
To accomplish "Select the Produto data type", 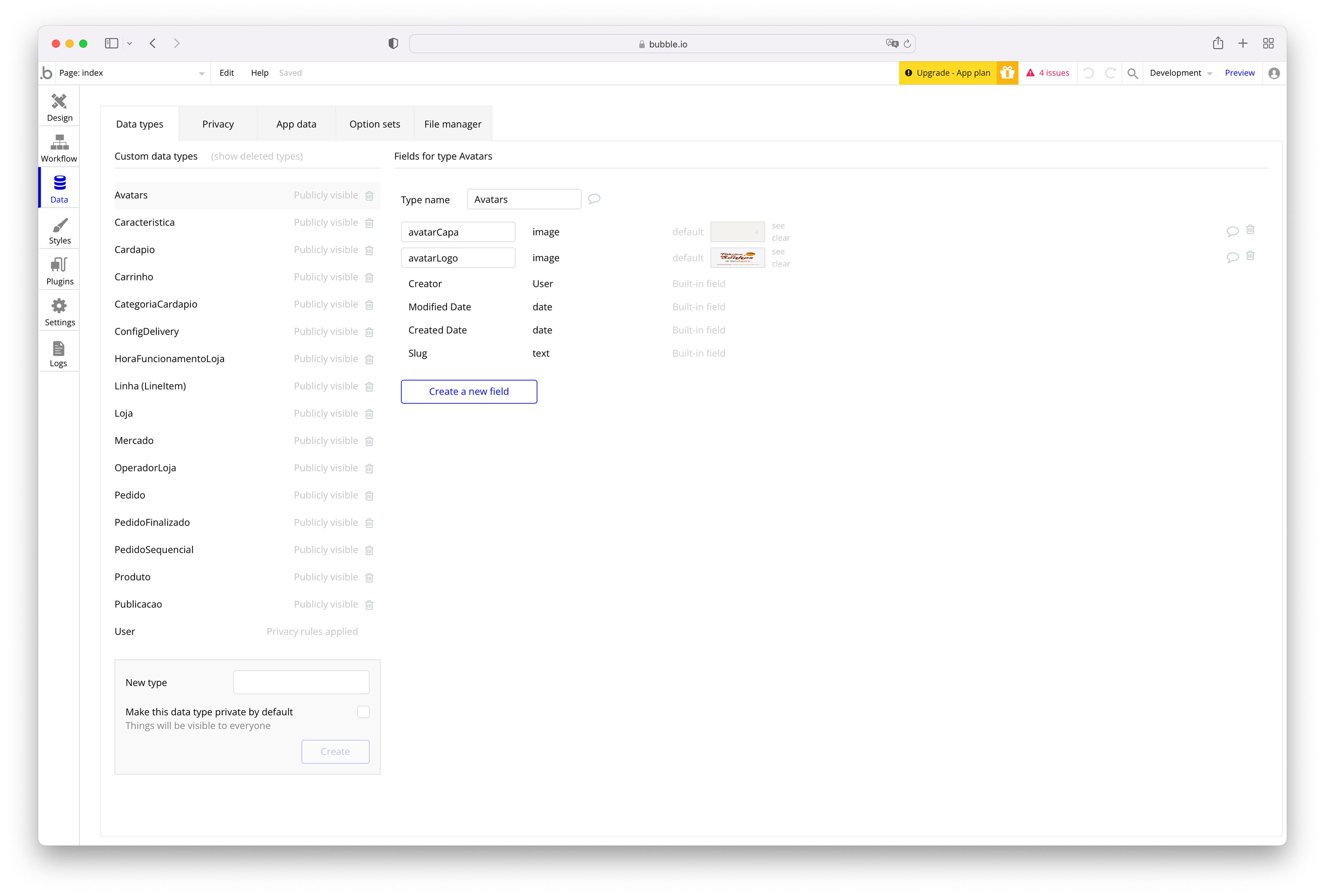I will pyautogui.click(x=247, y=578).
